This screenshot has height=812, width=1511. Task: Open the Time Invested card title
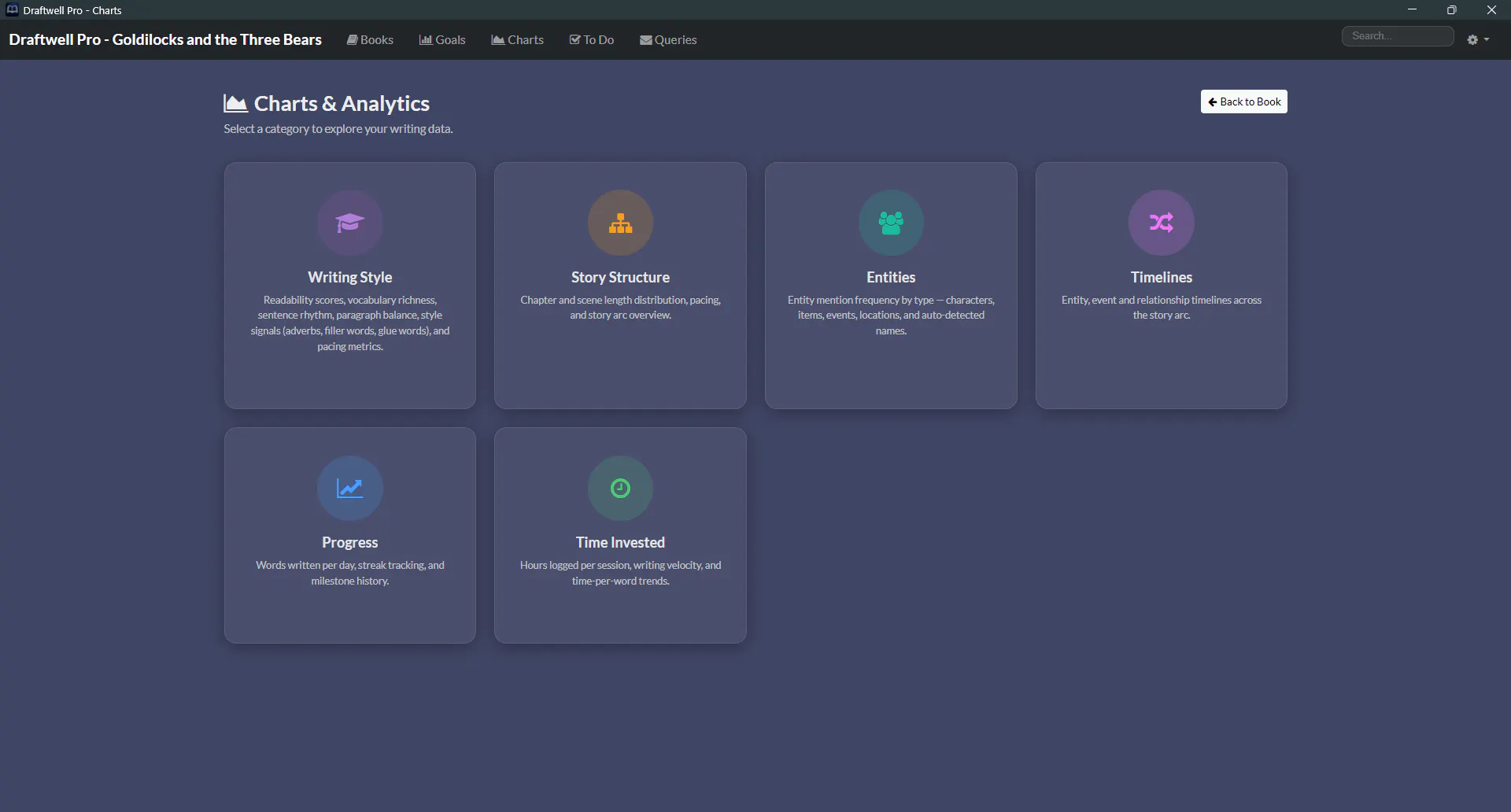click(x=620, y=542)
